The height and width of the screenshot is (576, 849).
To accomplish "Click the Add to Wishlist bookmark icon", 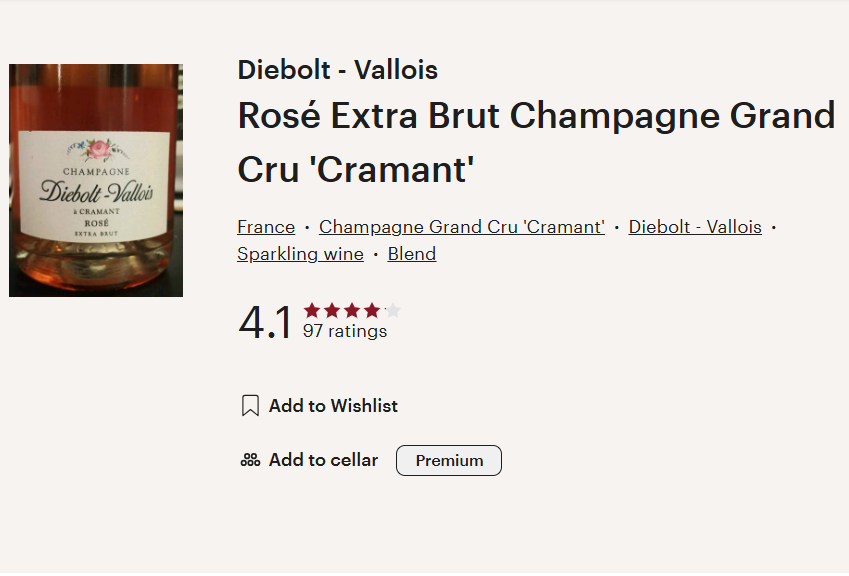I will pyautogui.click(x=249, y=405).
